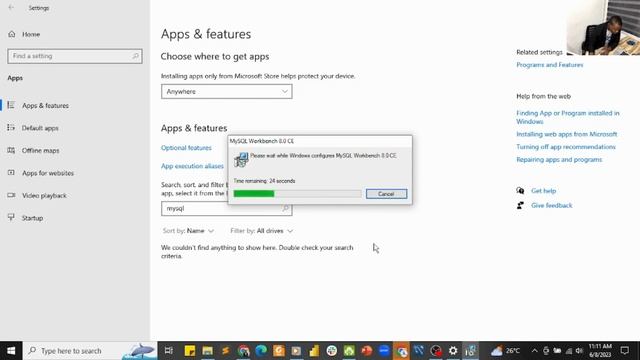Screen dimensions: 640x360
Task: Go back using the Settings back arrow
Action: [x=11, y=8]
